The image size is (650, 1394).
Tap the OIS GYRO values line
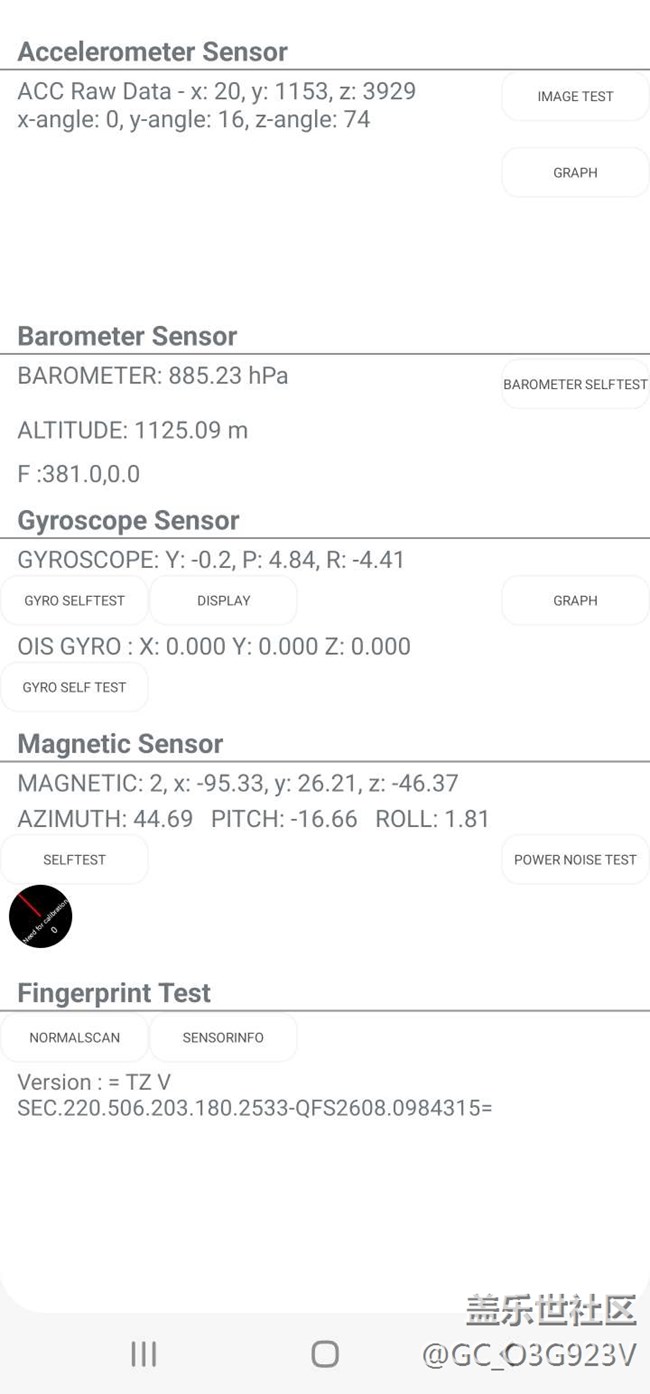(214, 646)
